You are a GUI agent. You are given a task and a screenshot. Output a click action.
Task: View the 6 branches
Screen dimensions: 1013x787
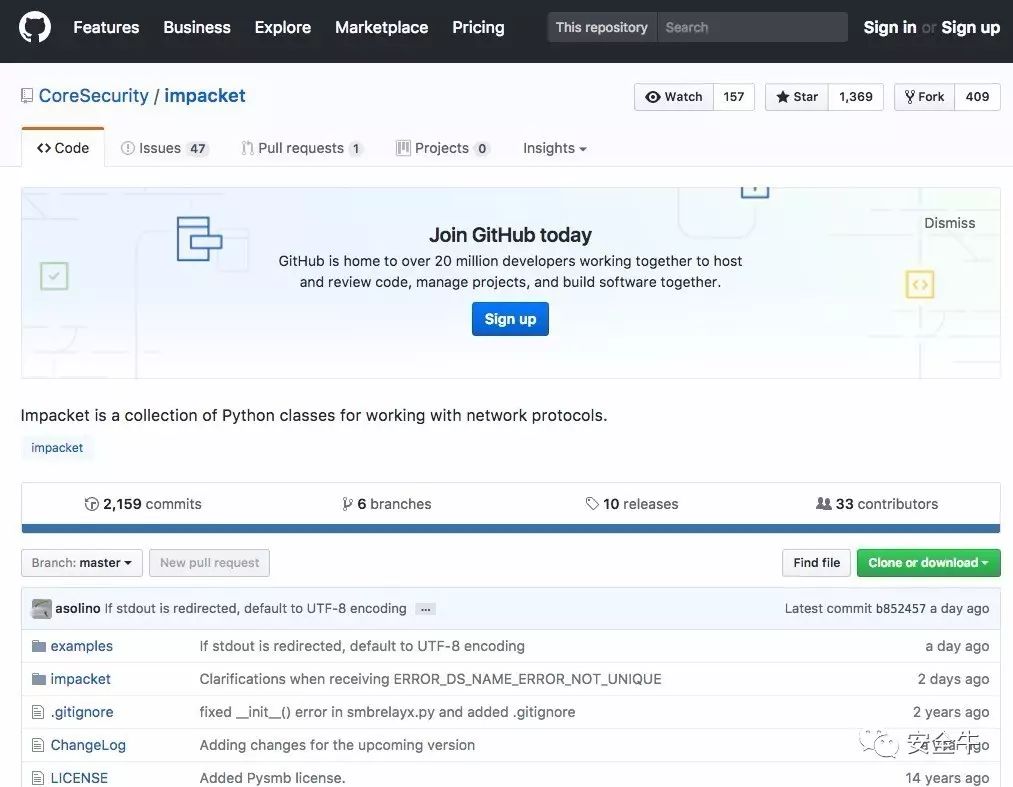coord(387,504)
